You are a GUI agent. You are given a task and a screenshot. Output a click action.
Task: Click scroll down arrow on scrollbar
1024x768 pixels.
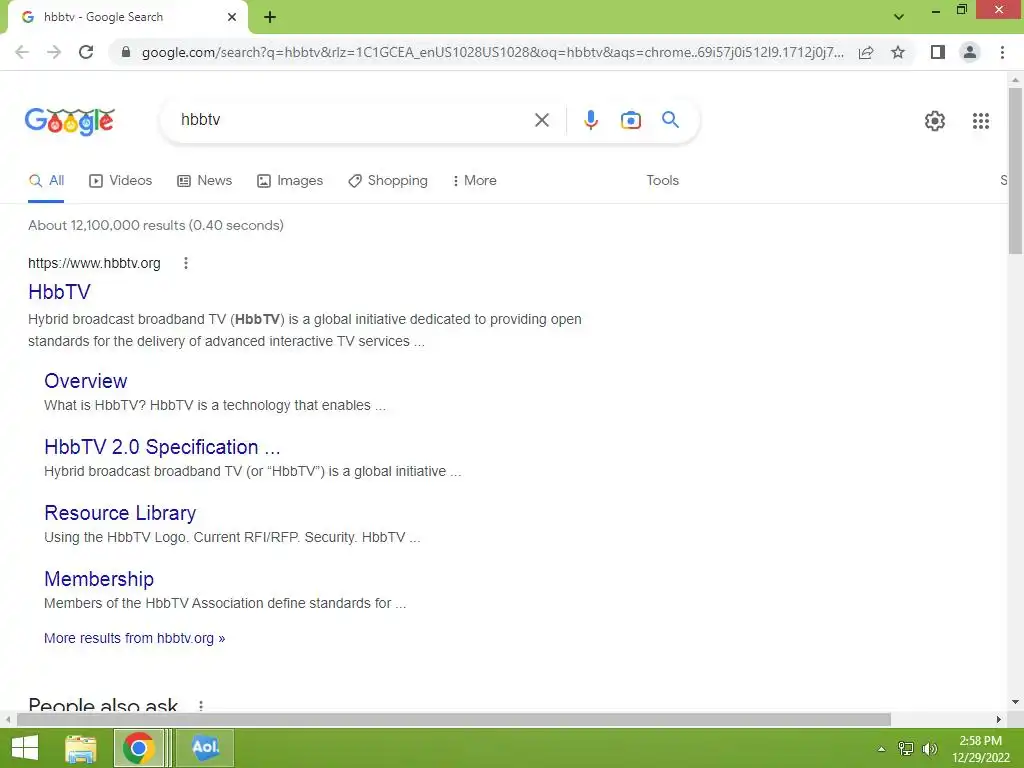tap(1015, 702)
